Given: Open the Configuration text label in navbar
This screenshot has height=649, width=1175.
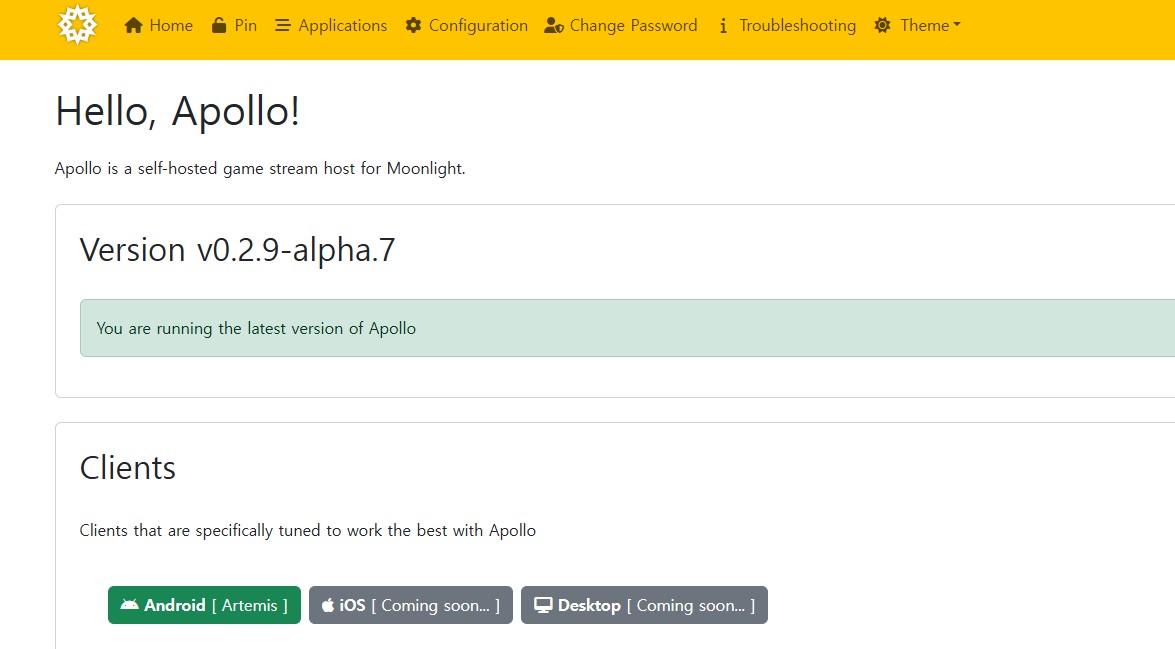Looking at the screenshot, I should click(478, 26).
